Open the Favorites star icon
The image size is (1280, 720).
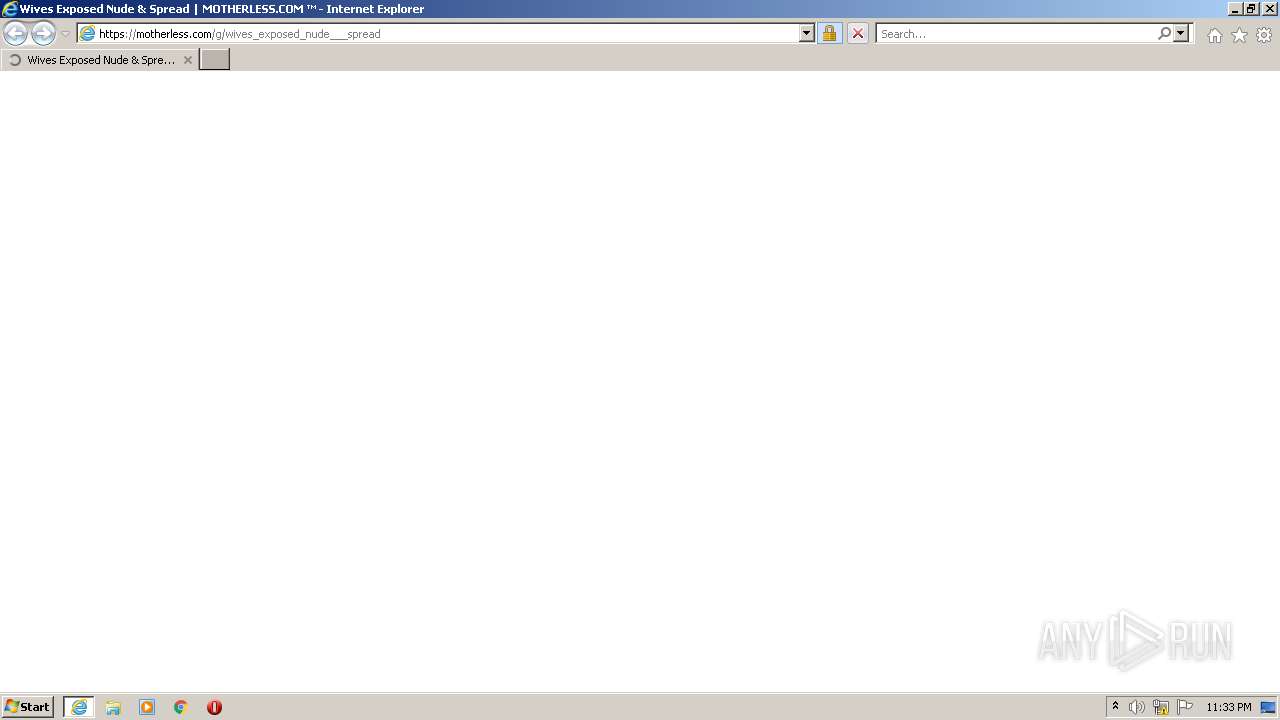coord(1239,35)
